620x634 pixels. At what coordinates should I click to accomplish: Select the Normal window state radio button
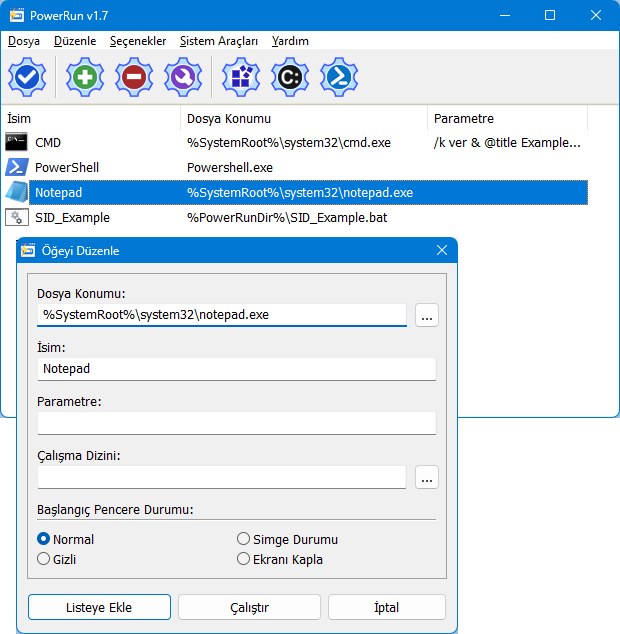coord(43,539)
